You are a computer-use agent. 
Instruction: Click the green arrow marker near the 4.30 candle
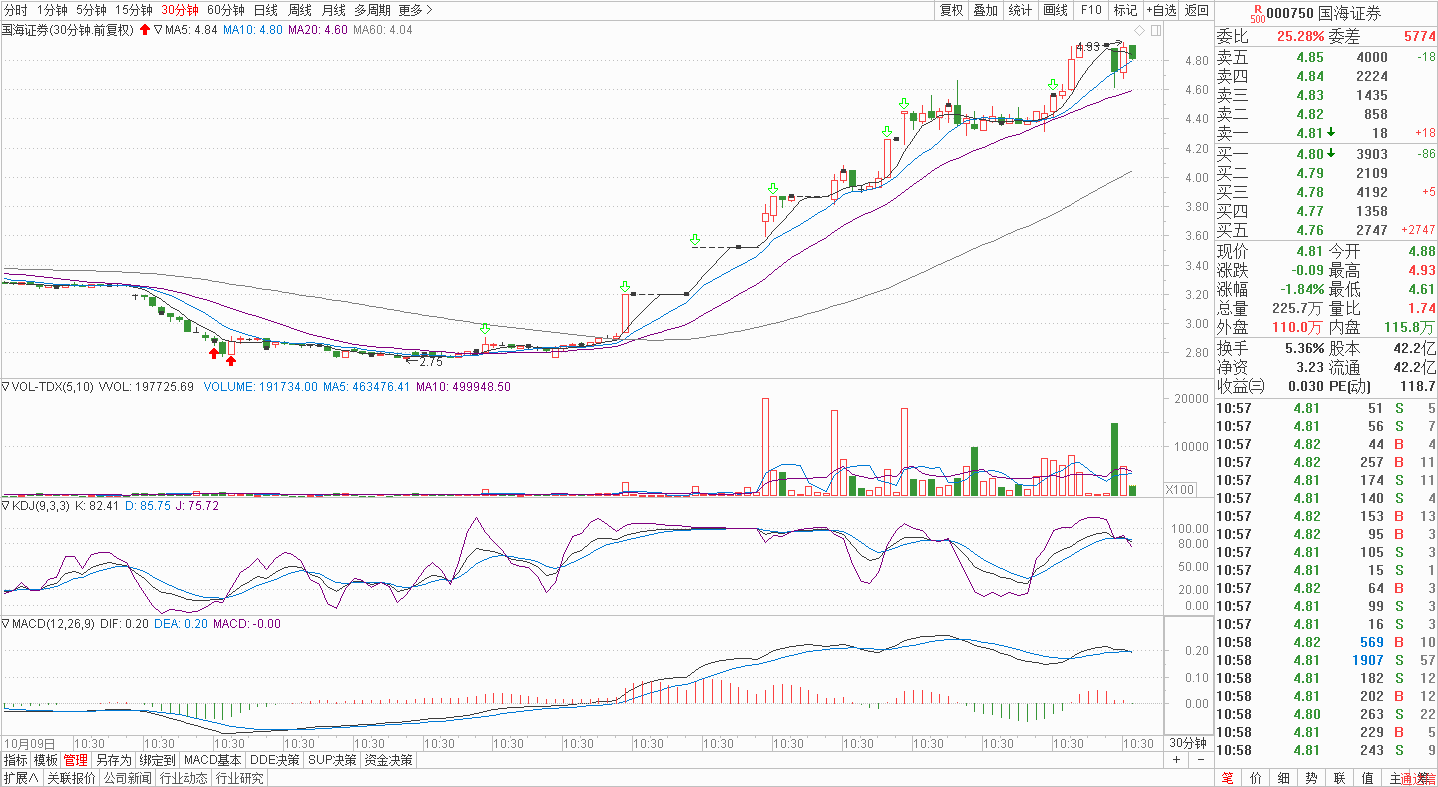click(886, 132)
